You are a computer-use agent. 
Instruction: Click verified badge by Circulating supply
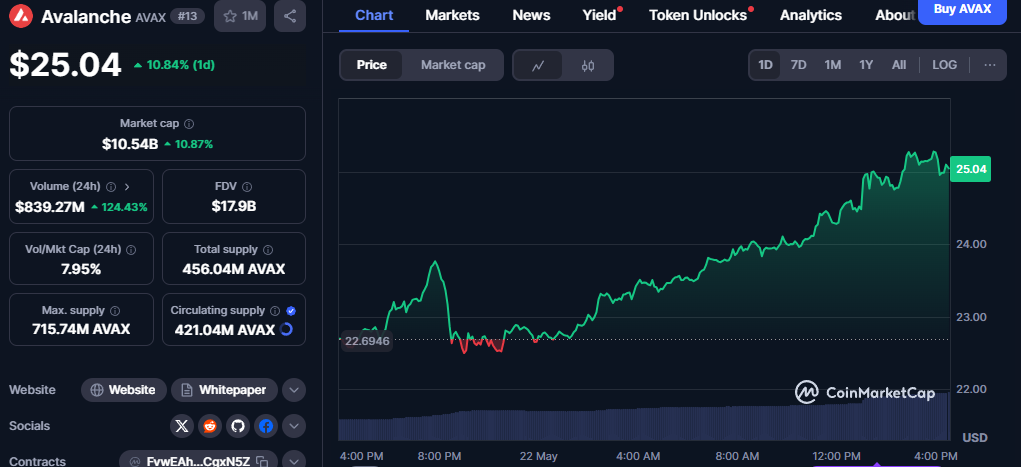pos(291,311)
